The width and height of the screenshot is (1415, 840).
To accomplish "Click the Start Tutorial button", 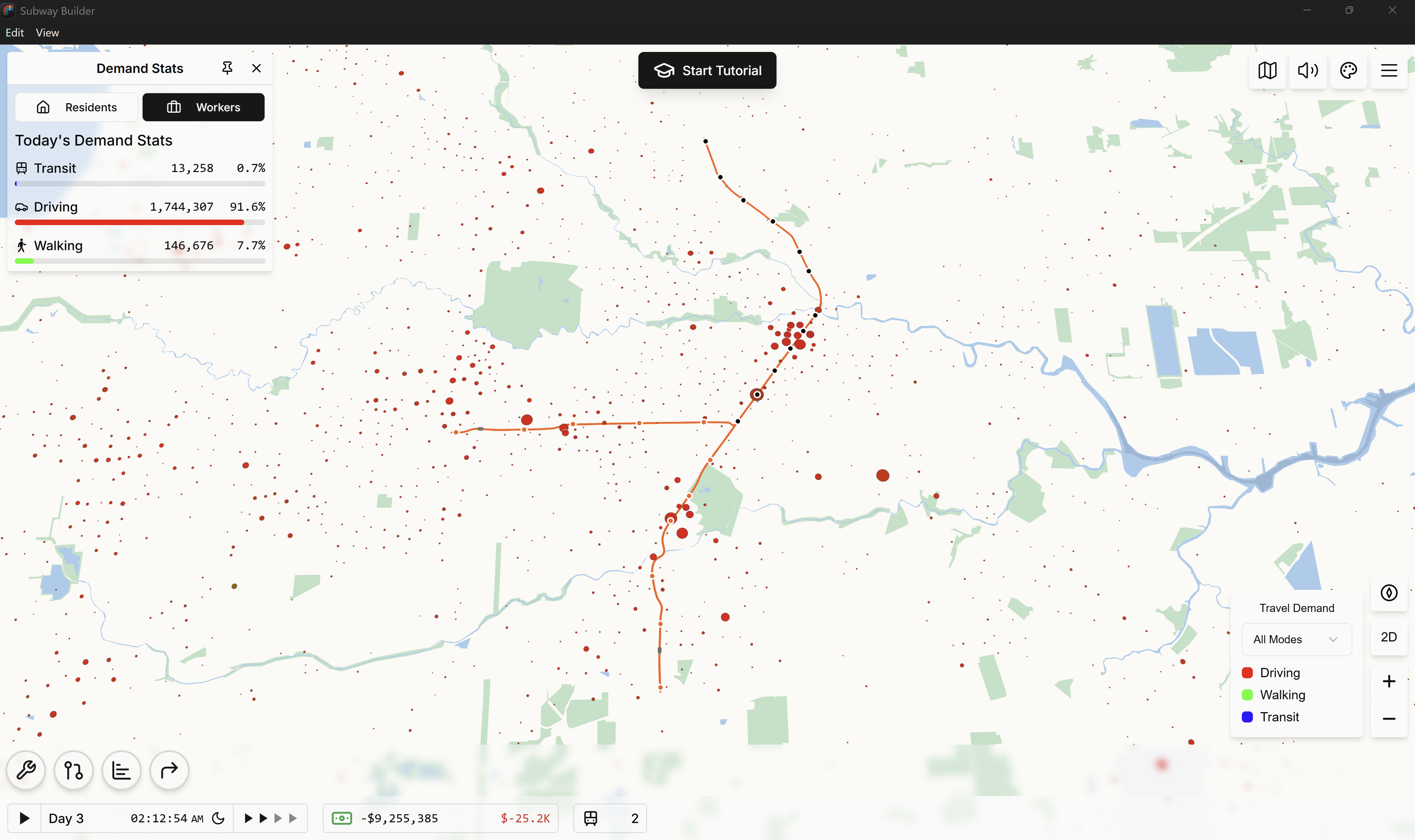I will pyautogui.click(x=707, y=71).
